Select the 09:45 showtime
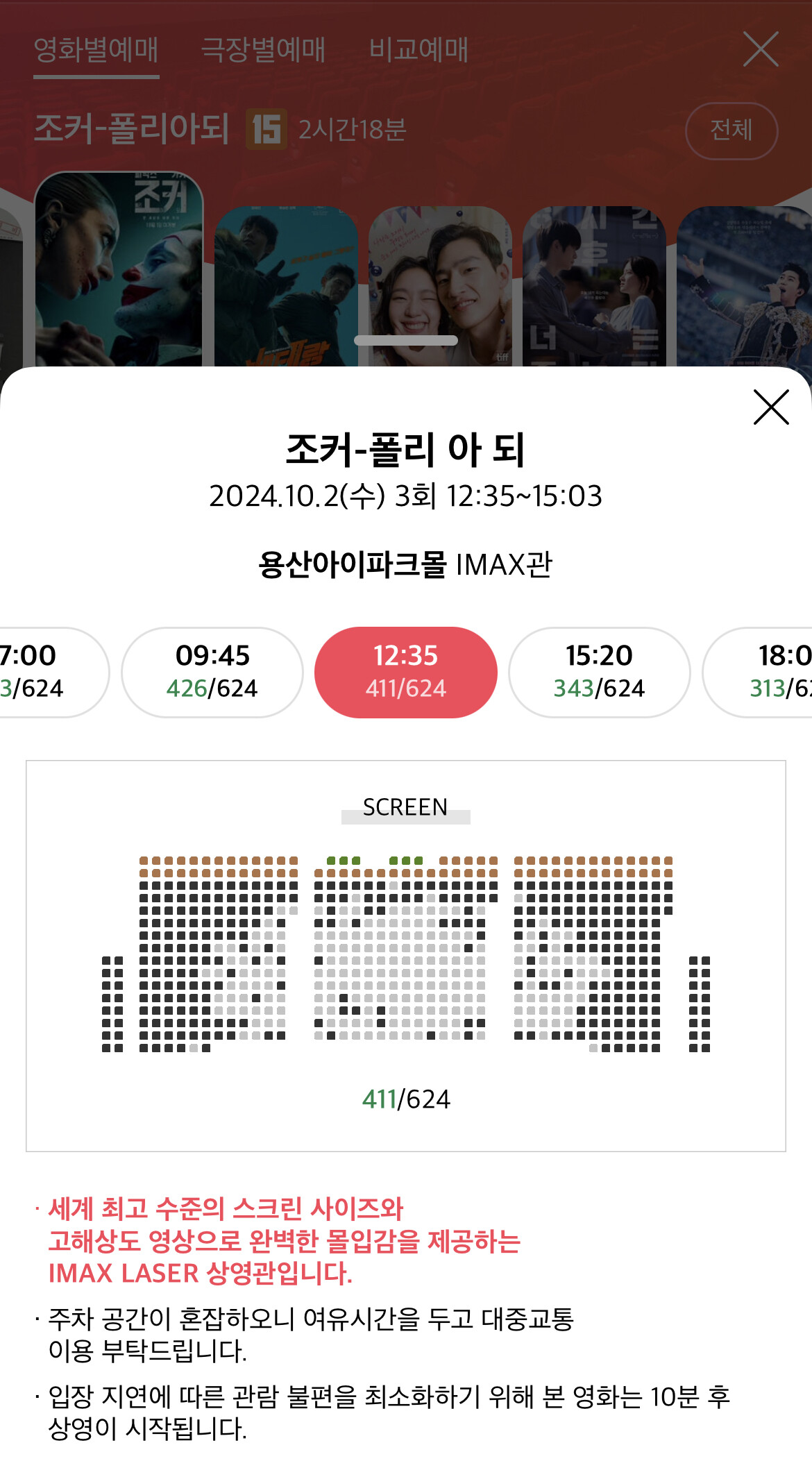Viewport: 812px width, 1461px height. (212, 672)
